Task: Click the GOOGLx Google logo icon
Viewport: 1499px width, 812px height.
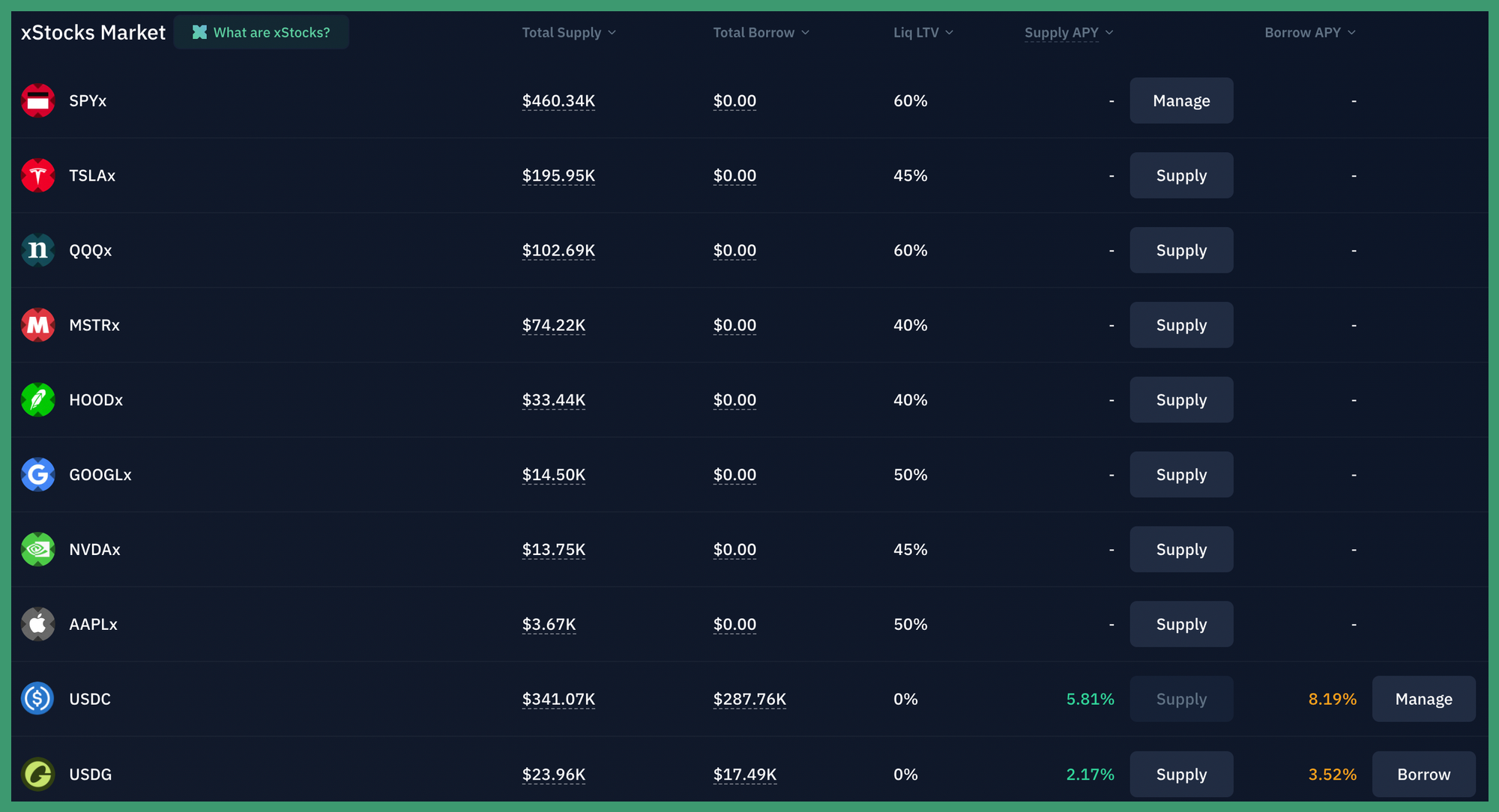Action: point(37,475)
